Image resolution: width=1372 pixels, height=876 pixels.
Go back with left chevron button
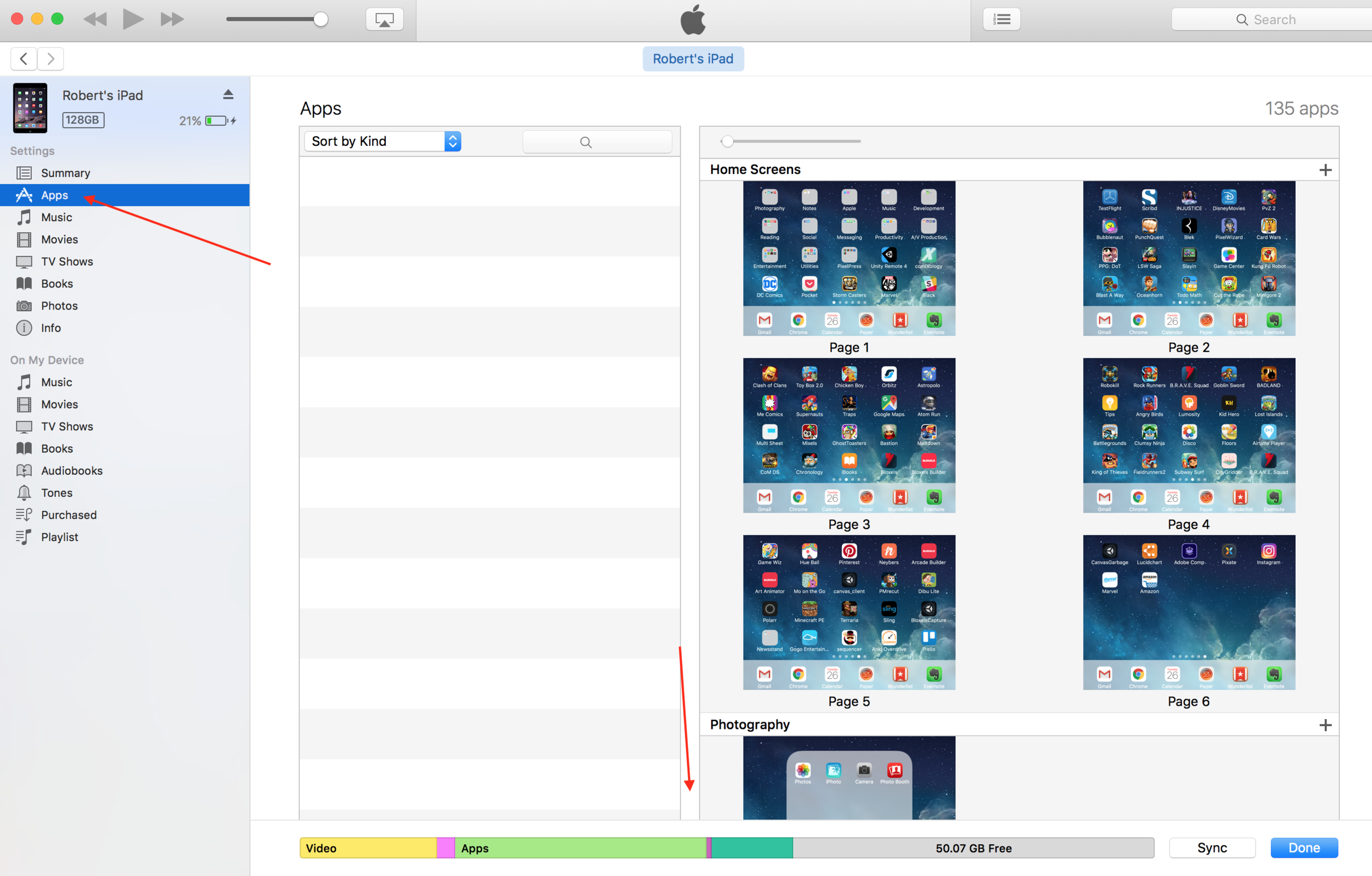pyautogui.click(x=24, y=59)
